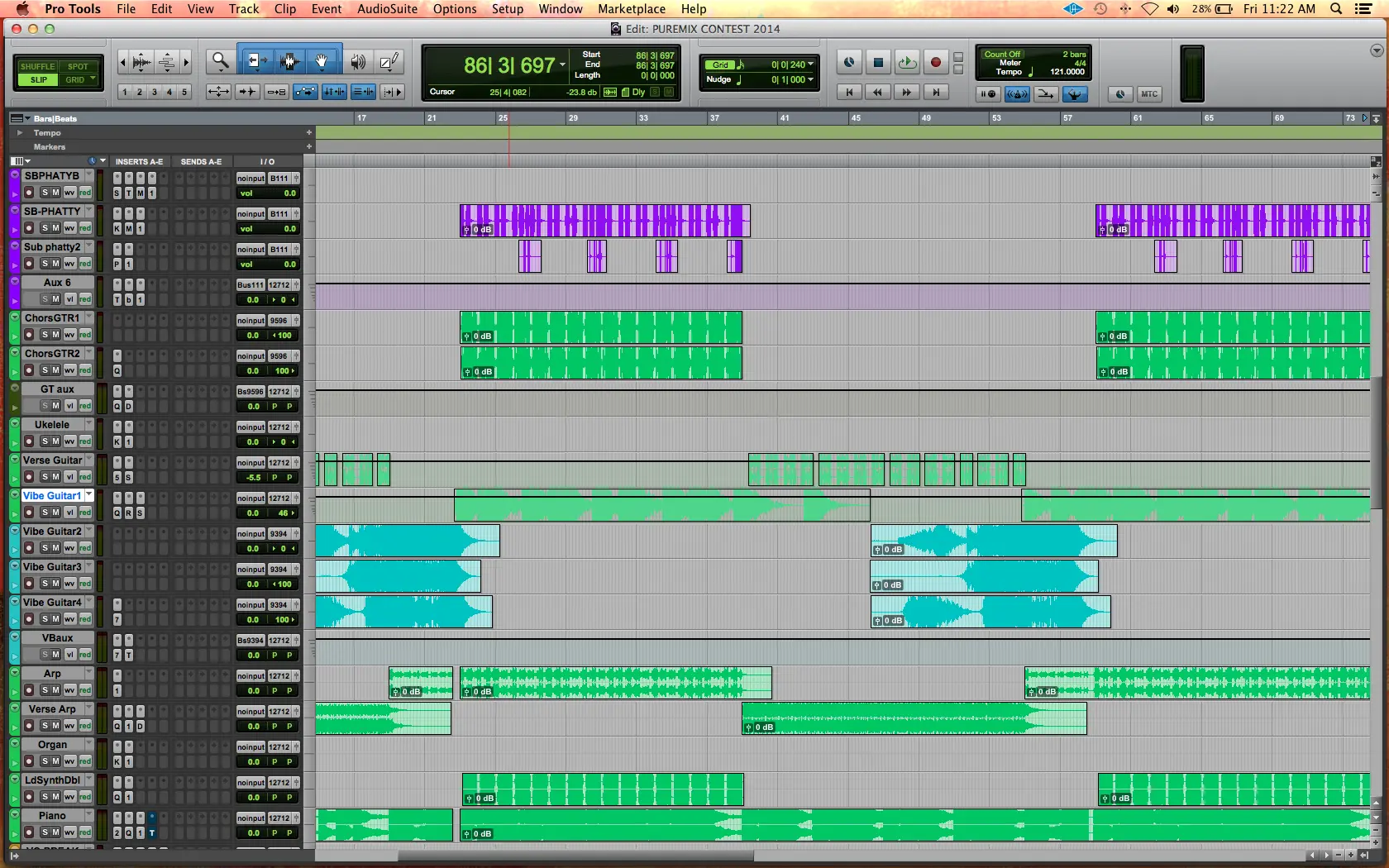Toggle Zoom Toggle button
1389x868 pixels.
tap(218, 92)
